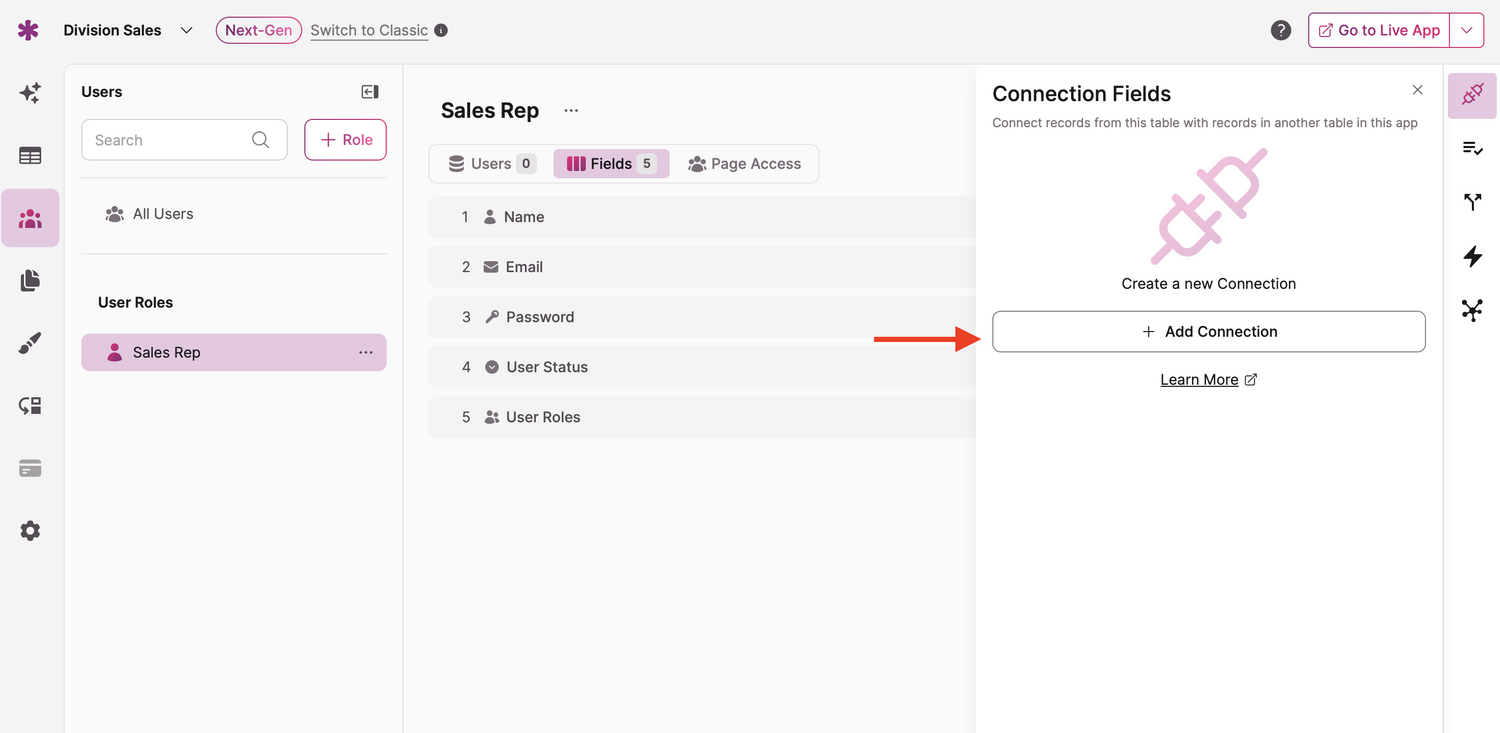1500x733 pixels.
Task: Select All Users in the list
Action: pos(163,214)
